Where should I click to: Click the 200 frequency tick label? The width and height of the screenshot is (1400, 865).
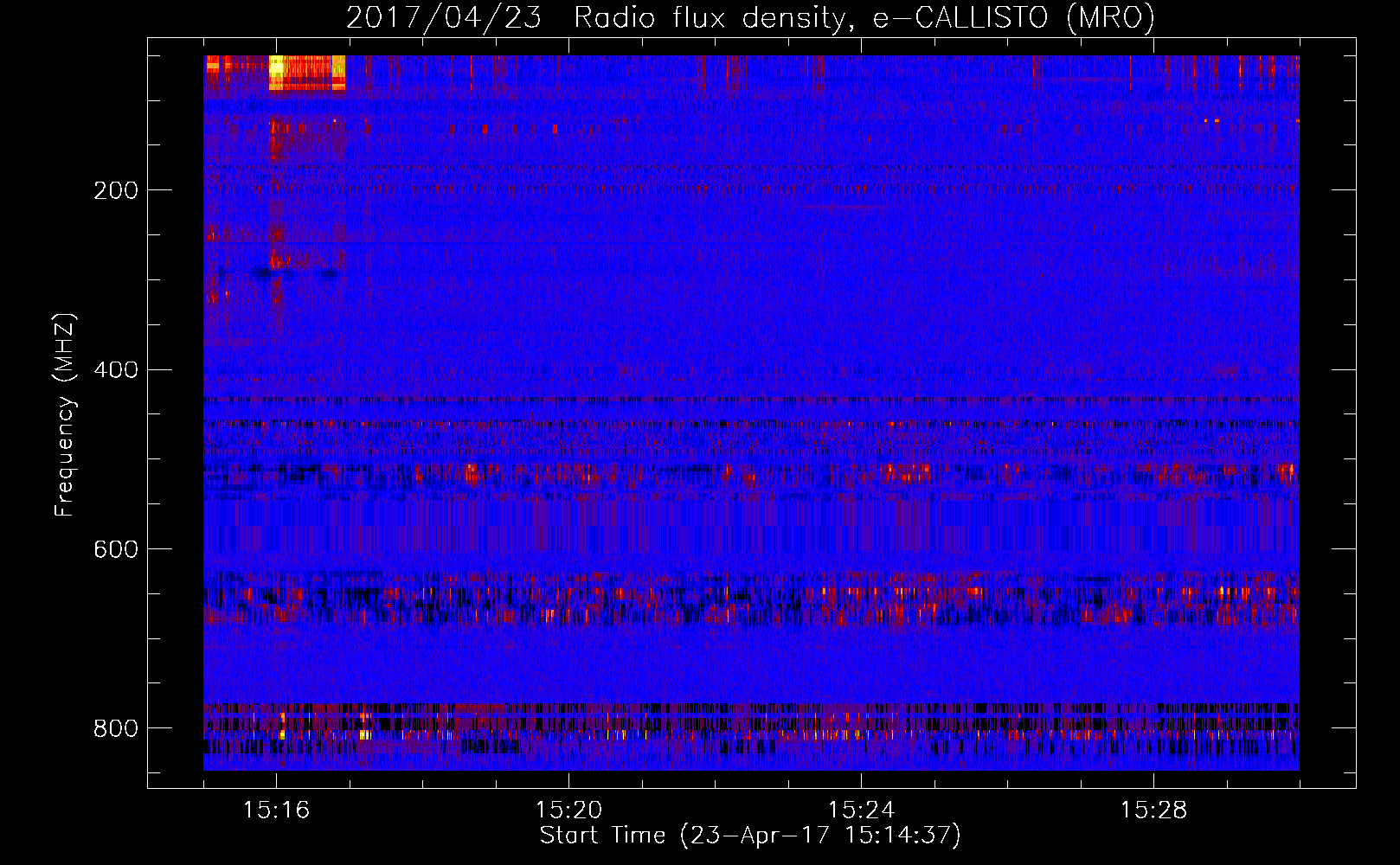tap(116, 190)
